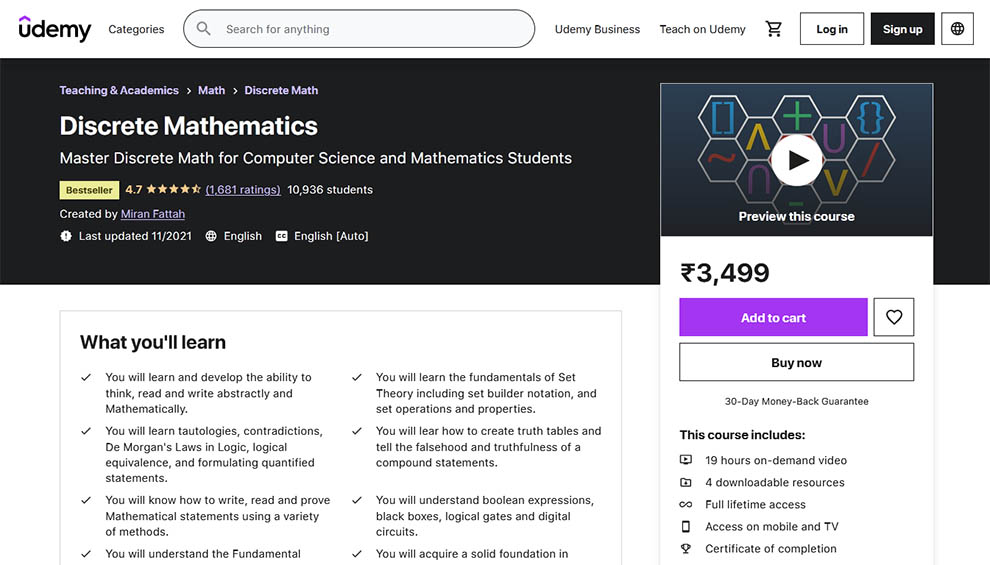
Task: Go to Discrete Math breadcrumb
Action: coord(281,90)
